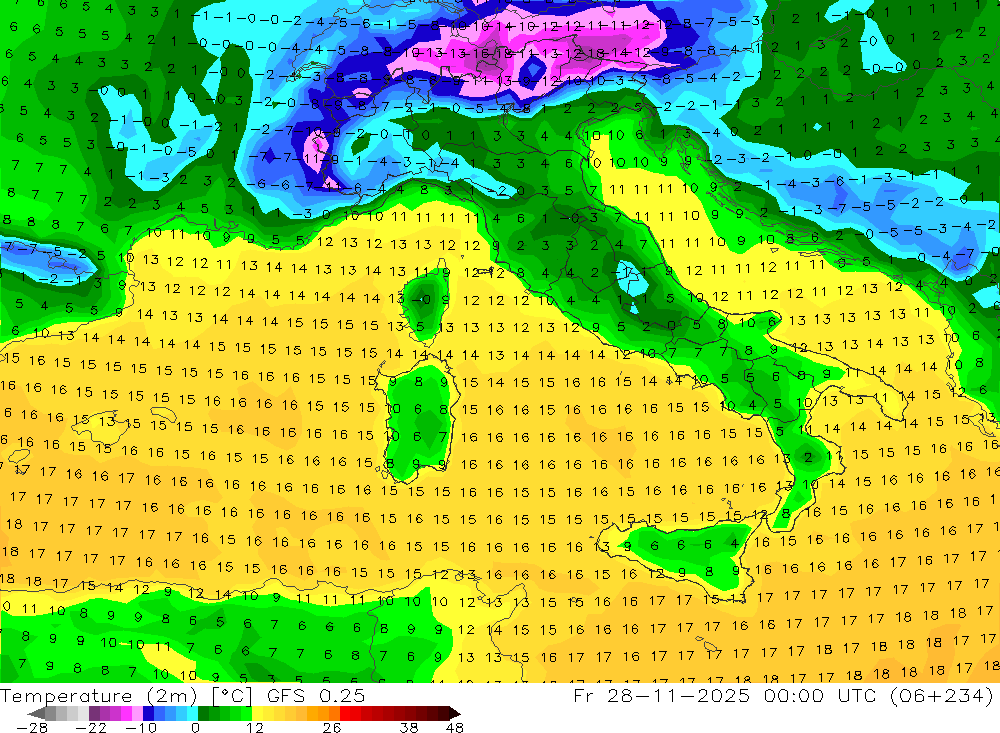Click the 0 legend value
This screenshot has width=1000, height=733.
[195, 727]
